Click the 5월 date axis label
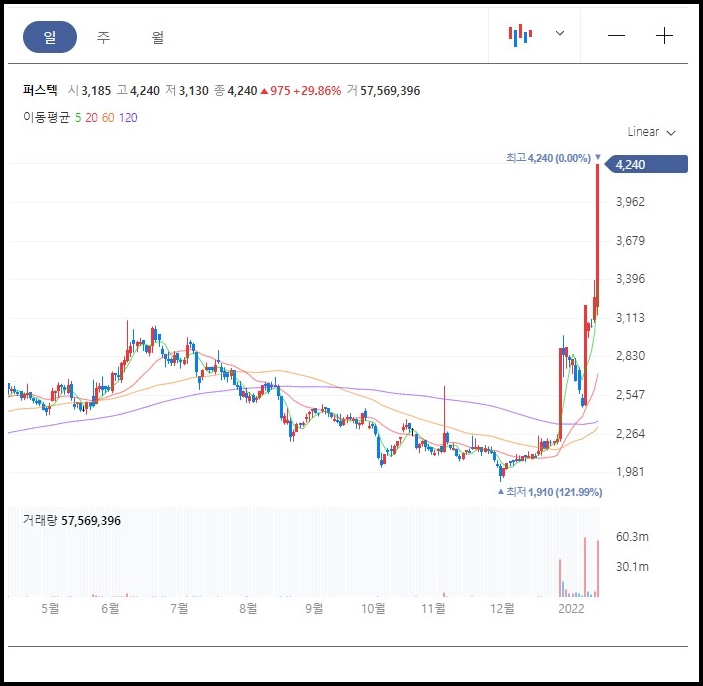The height and width of the screenshot is (686, 703). (50, 608)
